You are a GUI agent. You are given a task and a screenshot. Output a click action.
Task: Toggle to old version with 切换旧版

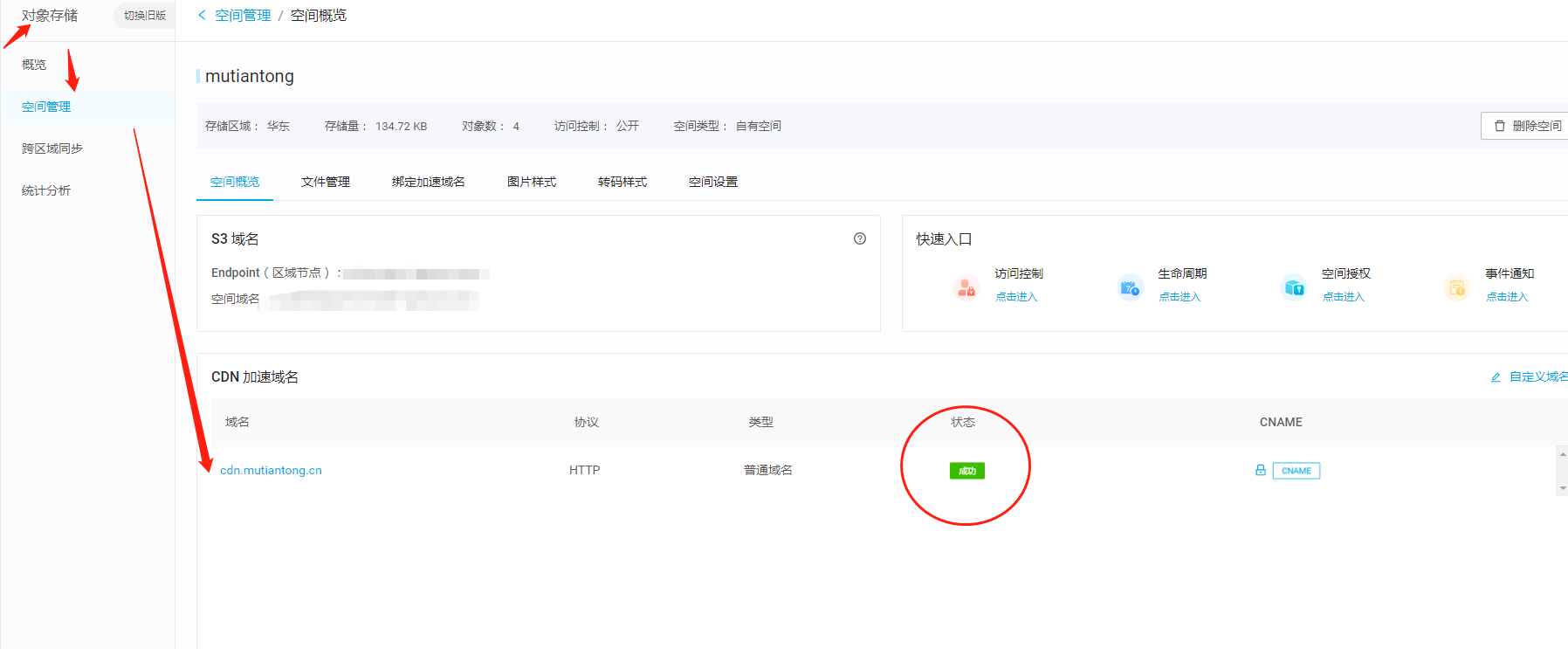[x=144, y=16]
